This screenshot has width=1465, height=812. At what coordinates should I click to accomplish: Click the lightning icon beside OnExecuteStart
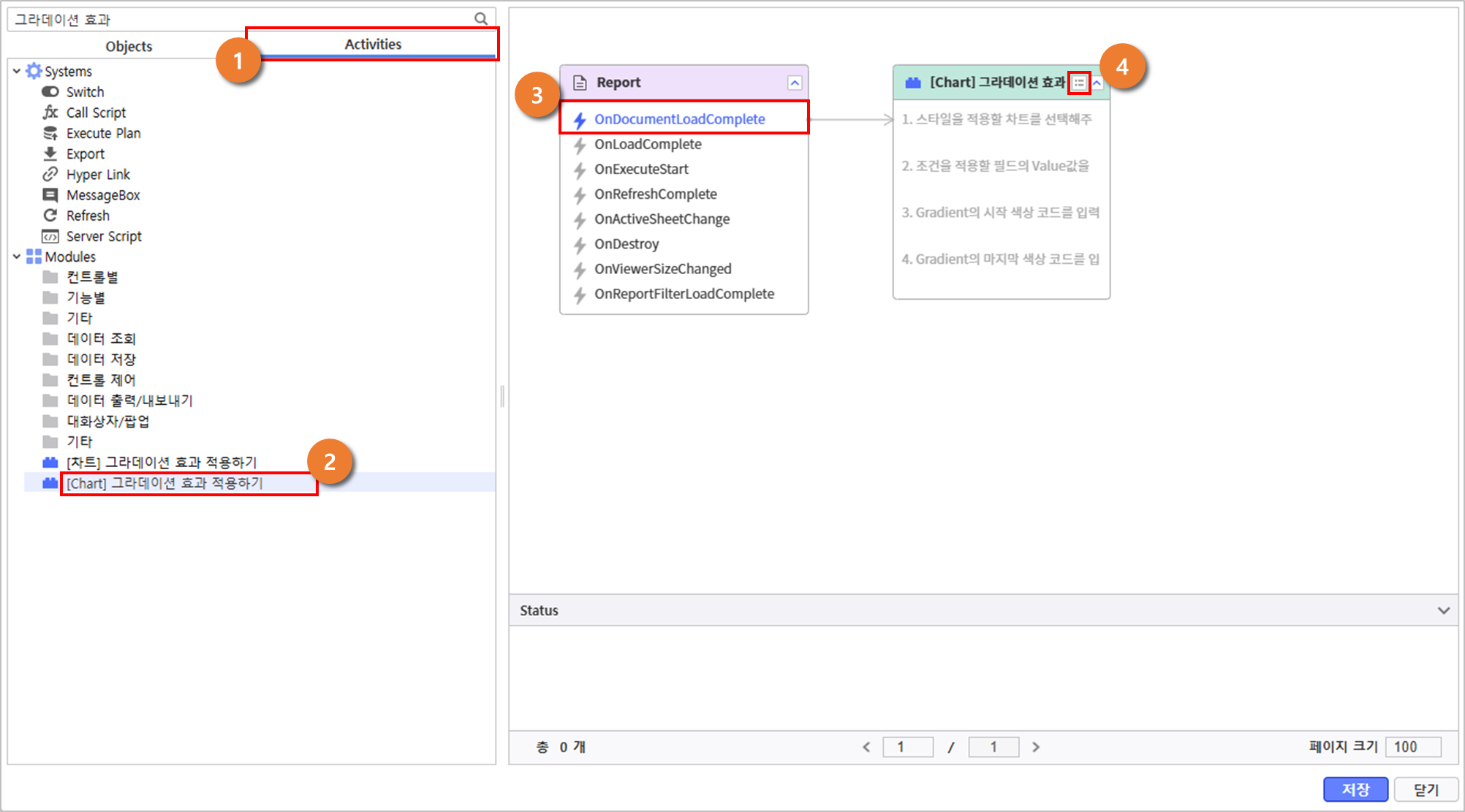[x=580, y=170]
